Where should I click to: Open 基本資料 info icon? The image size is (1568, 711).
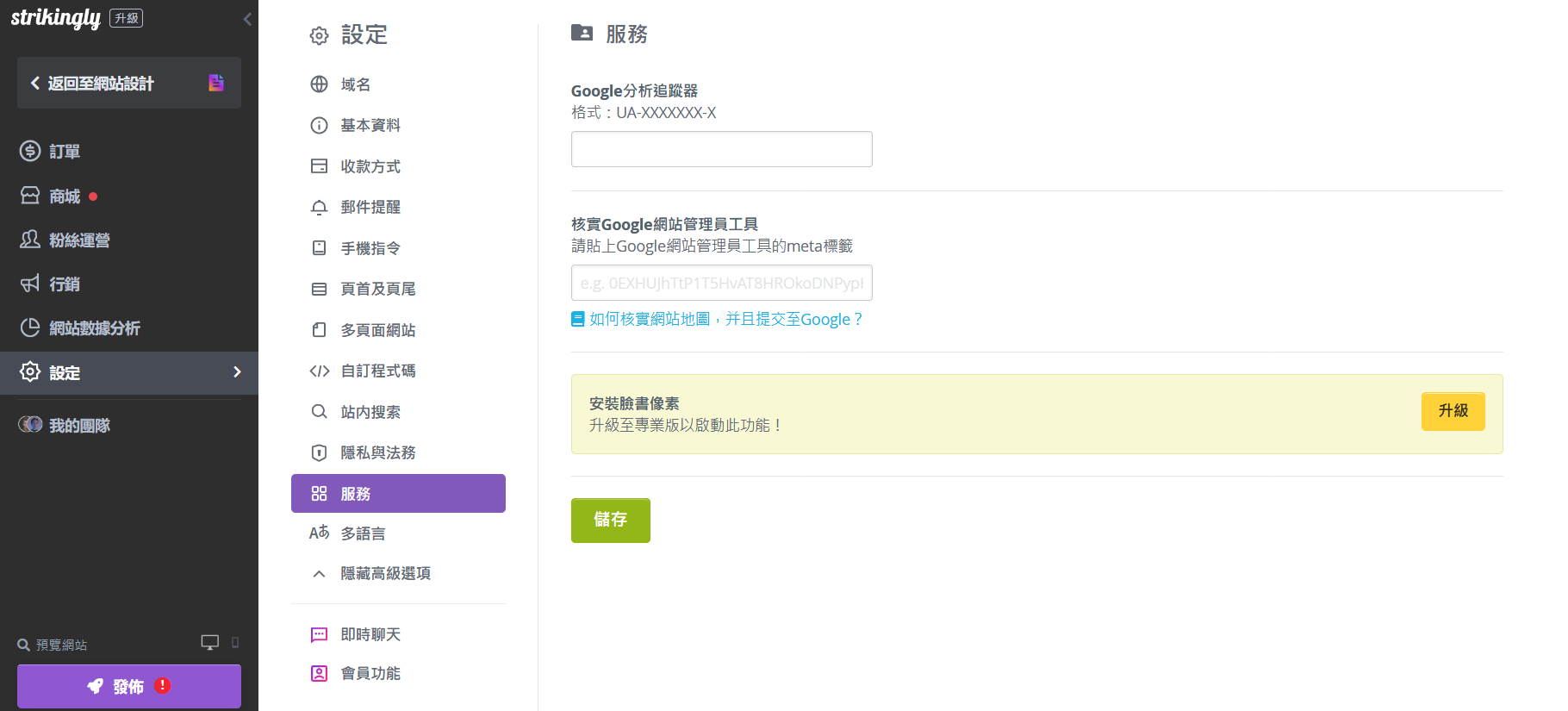click(320, 125)
